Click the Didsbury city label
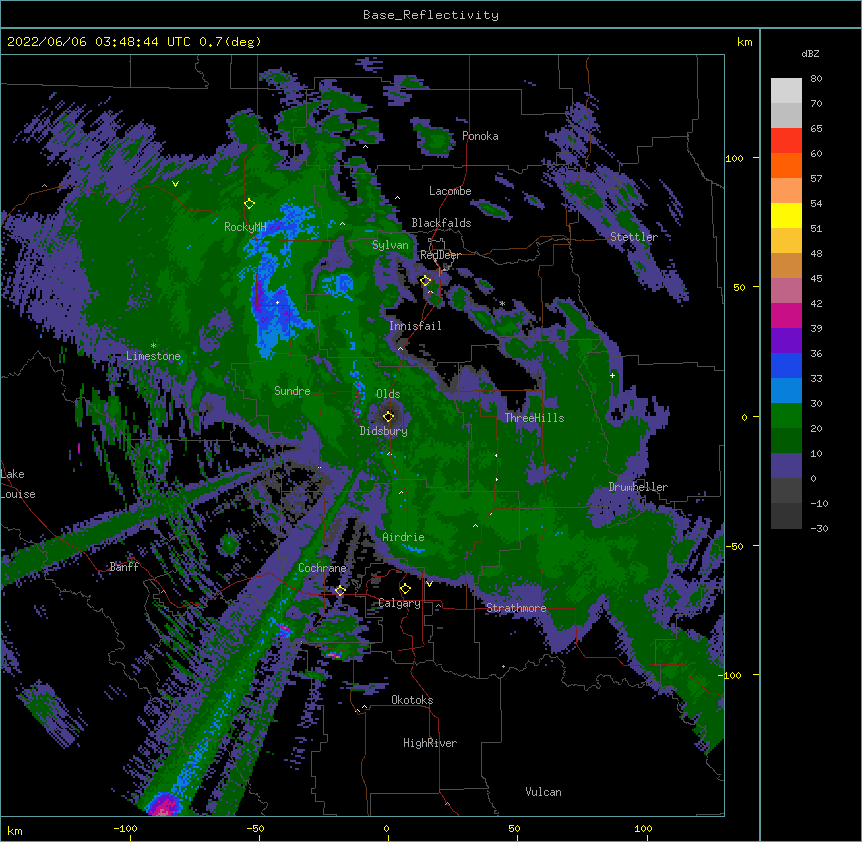The image size is (862, 842). click(384, 431)
